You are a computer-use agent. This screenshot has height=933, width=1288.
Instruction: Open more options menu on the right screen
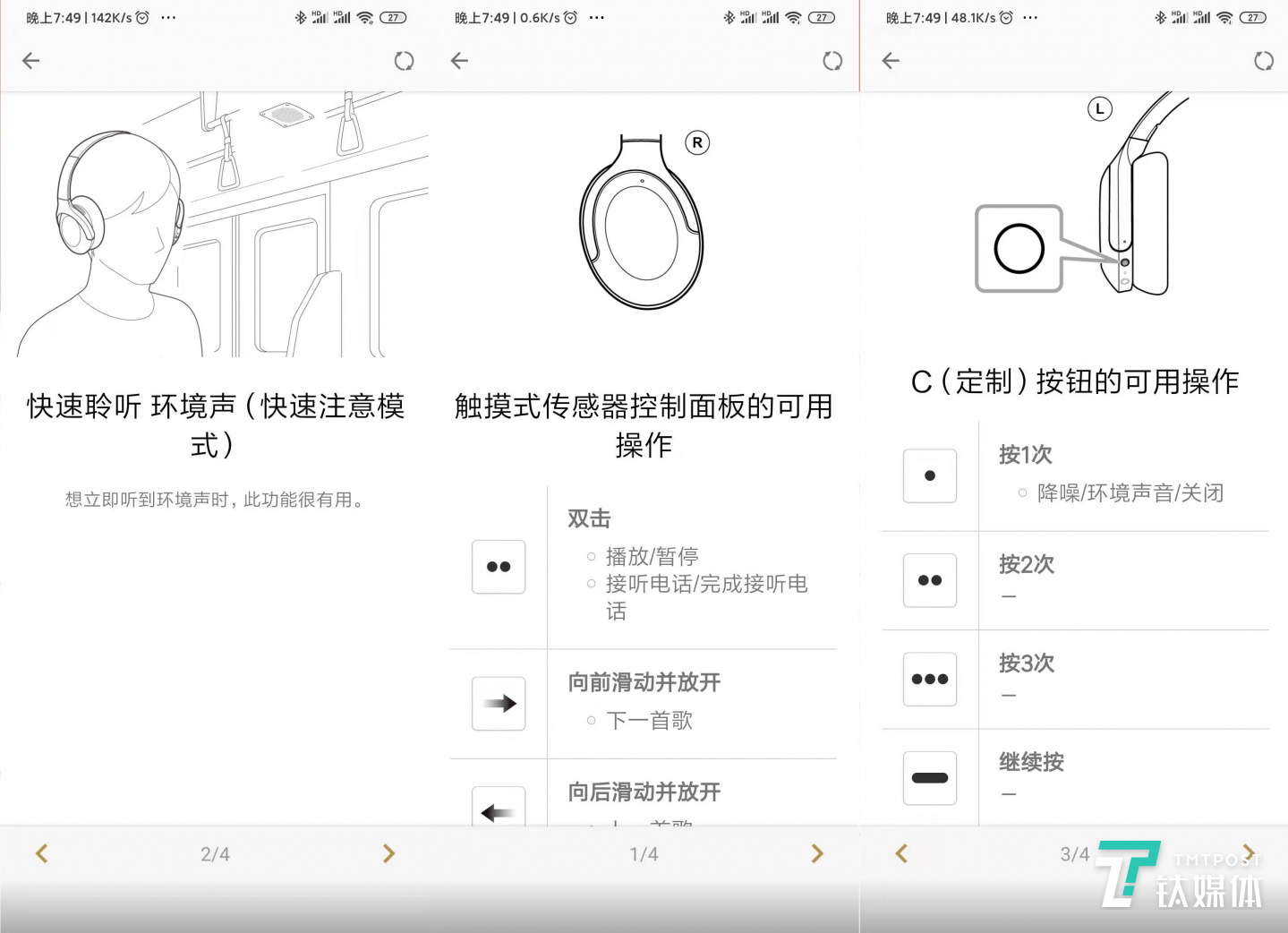[x=1030, y=17]
